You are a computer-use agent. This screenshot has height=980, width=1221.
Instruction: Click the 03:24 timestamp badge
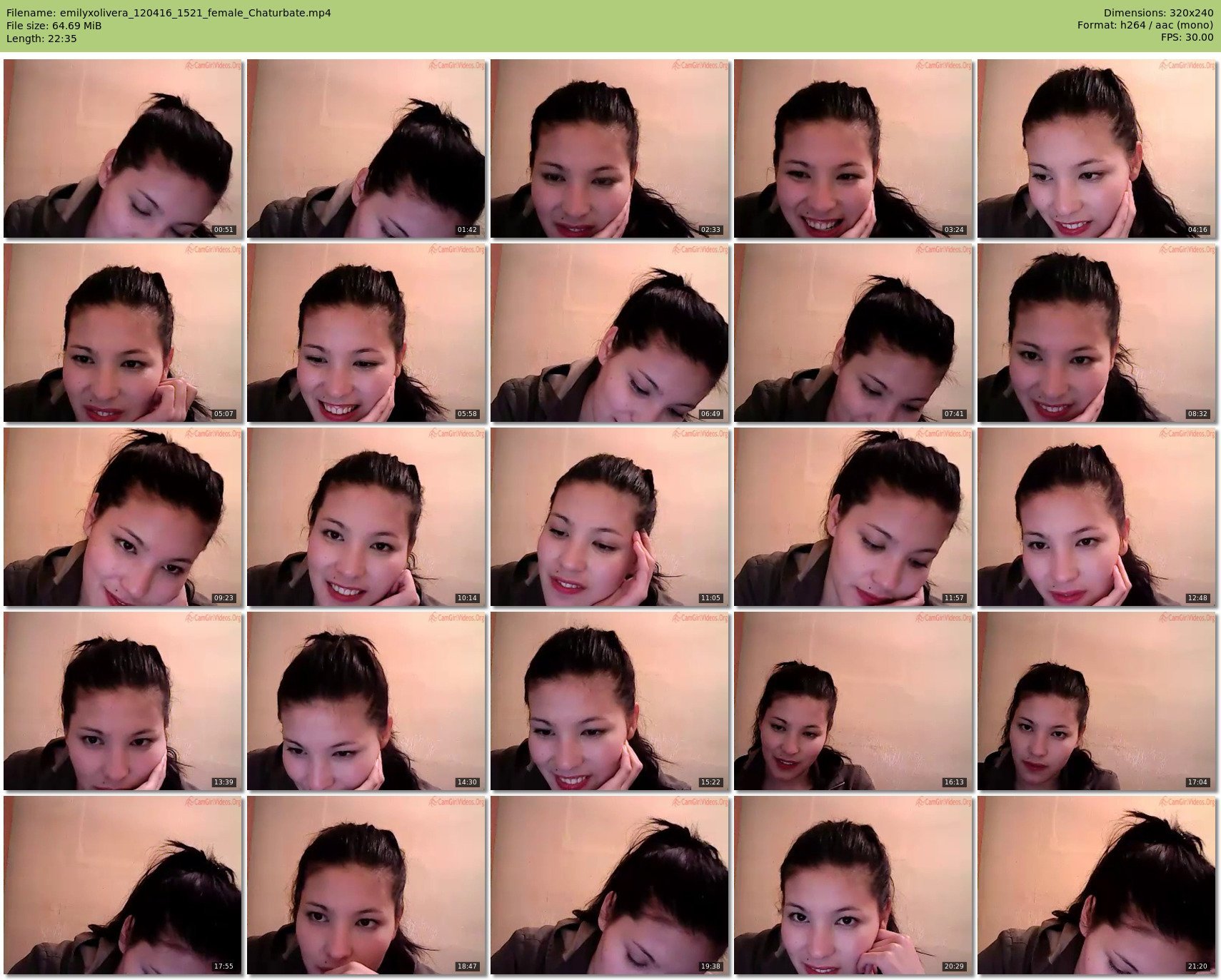click(x=953, y=230)
